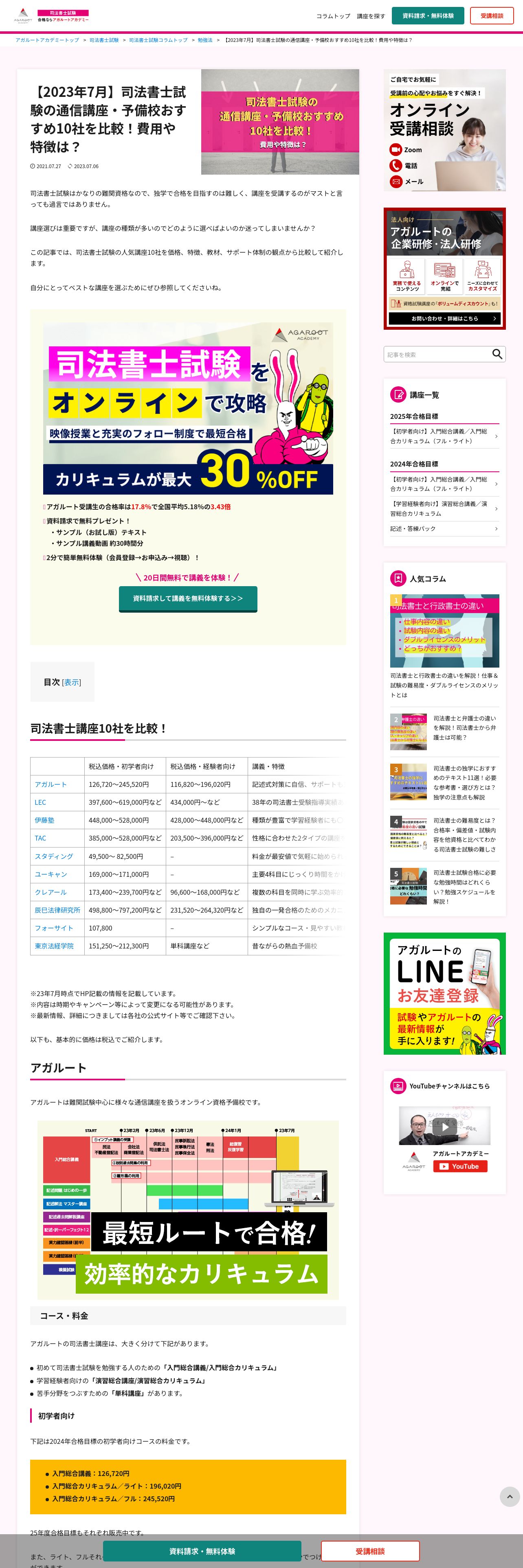Viewport: 523px width, 1568px height.
Task: Click the 講座一覧 pencil icon
Action: [398, 394]
